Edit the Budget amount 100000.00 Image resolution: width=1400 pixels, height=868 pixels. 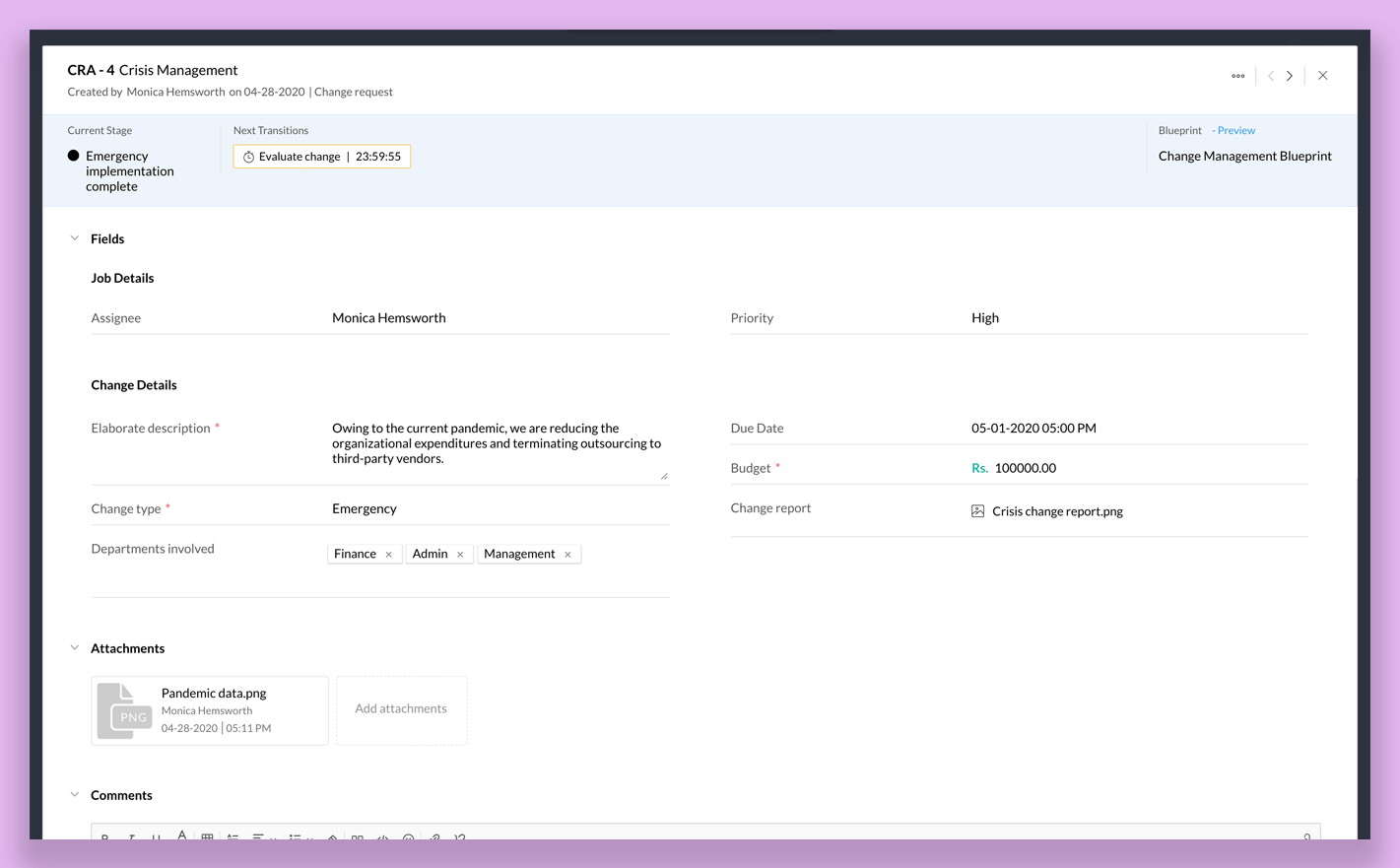coord(1025,468)
